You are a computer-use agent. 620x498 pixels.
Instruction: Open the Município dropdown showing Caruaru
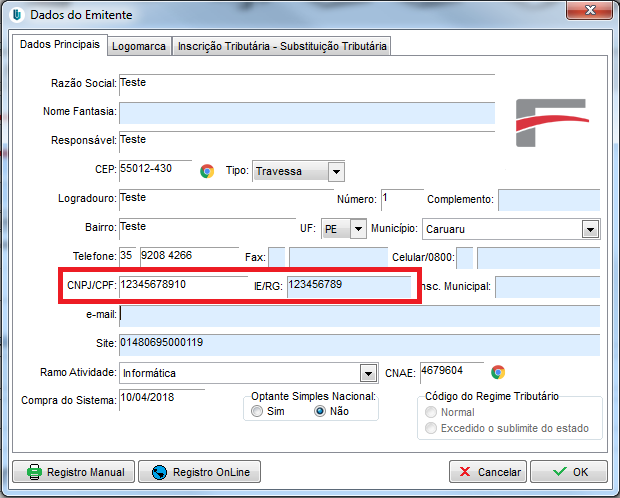(x=589, y=229)
